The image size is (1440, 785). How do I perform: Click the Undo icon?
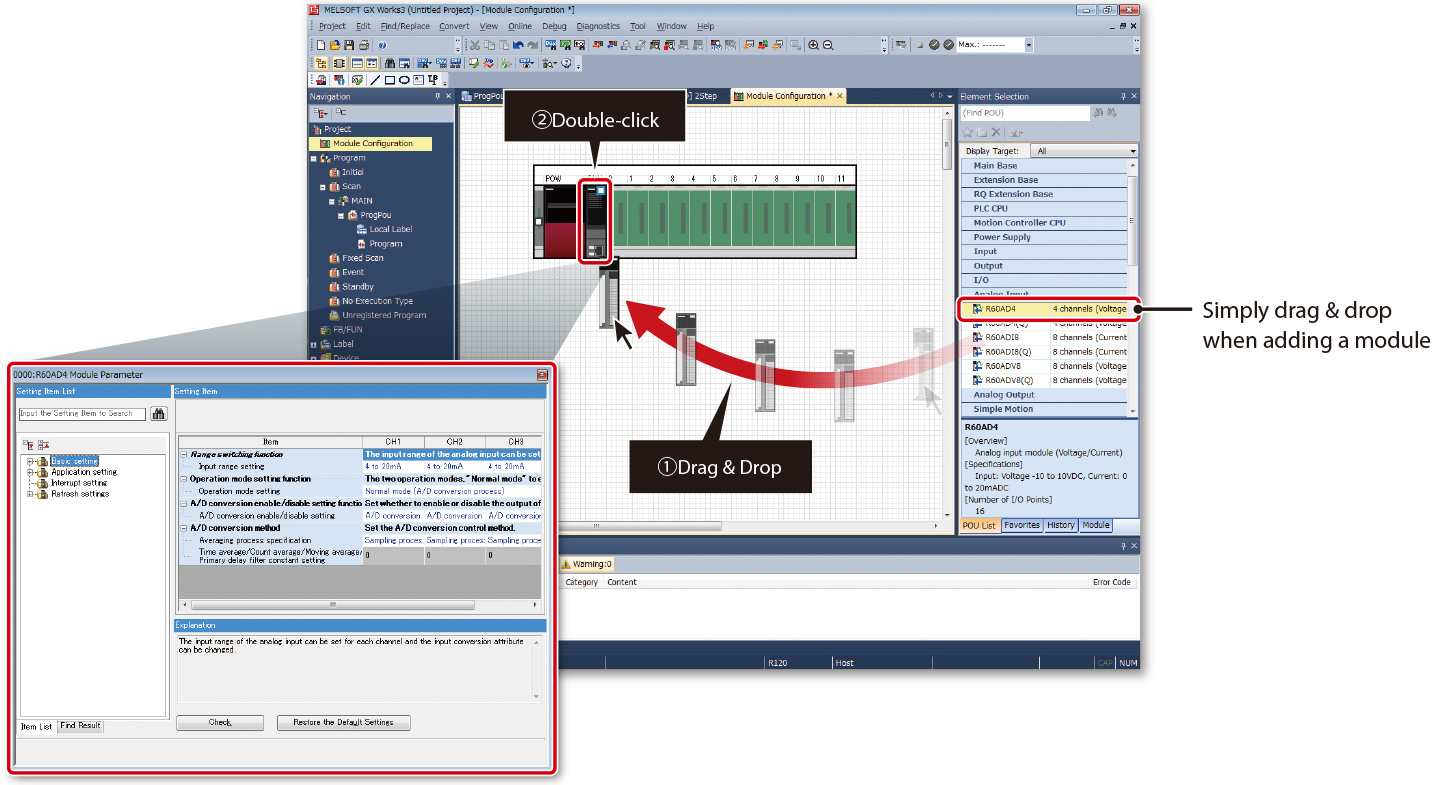[x=518, y=45]
